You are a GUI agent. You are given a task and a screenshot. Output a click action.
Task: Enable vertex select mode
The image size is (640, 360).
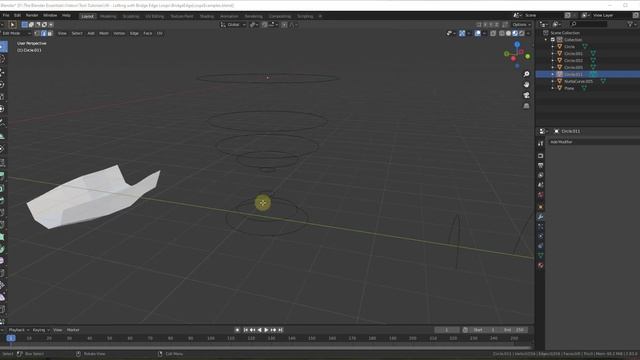coord(37,33)
